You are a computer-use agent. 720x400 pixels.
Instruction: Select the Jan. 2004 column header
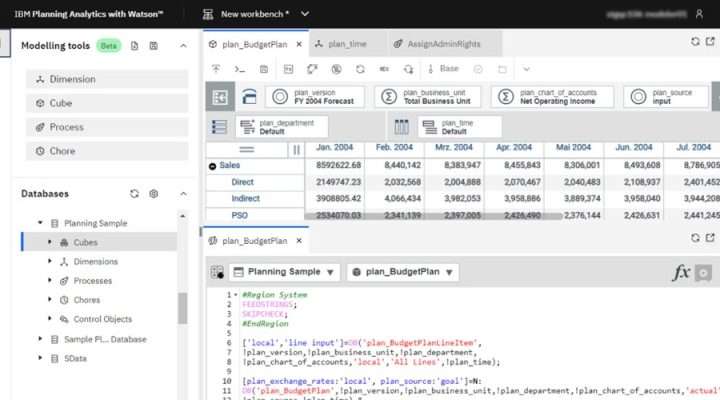[334, 147]
